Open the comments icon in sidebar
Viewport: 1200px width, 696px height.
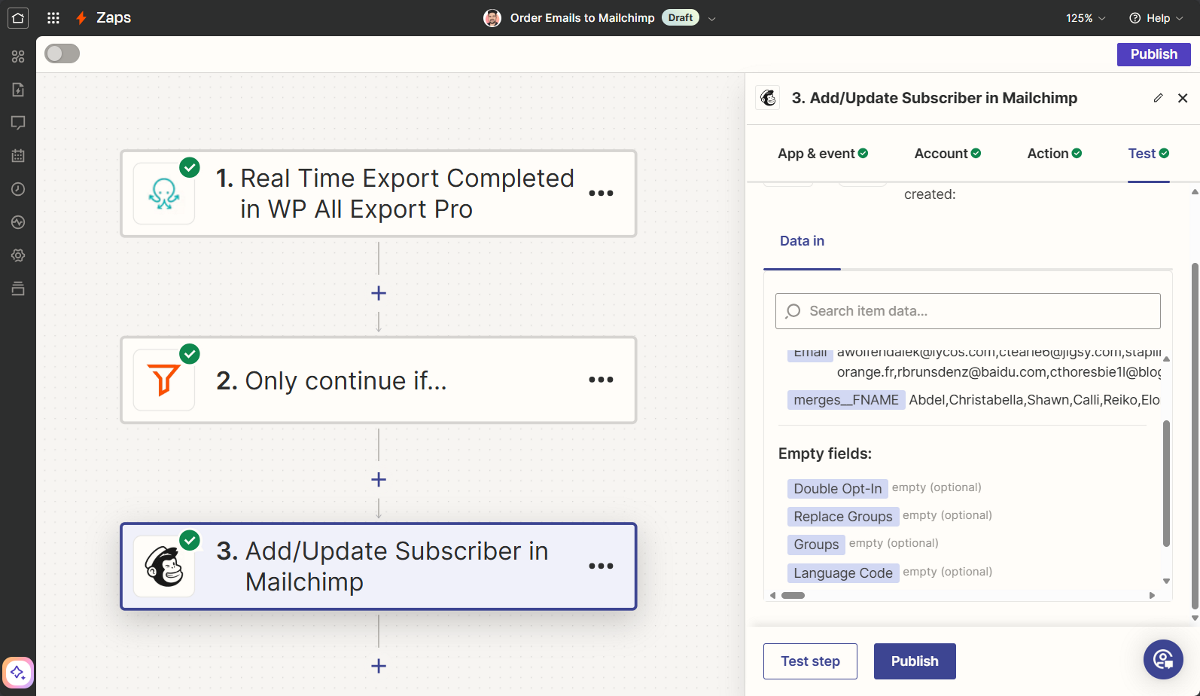[x=17, y=122]
